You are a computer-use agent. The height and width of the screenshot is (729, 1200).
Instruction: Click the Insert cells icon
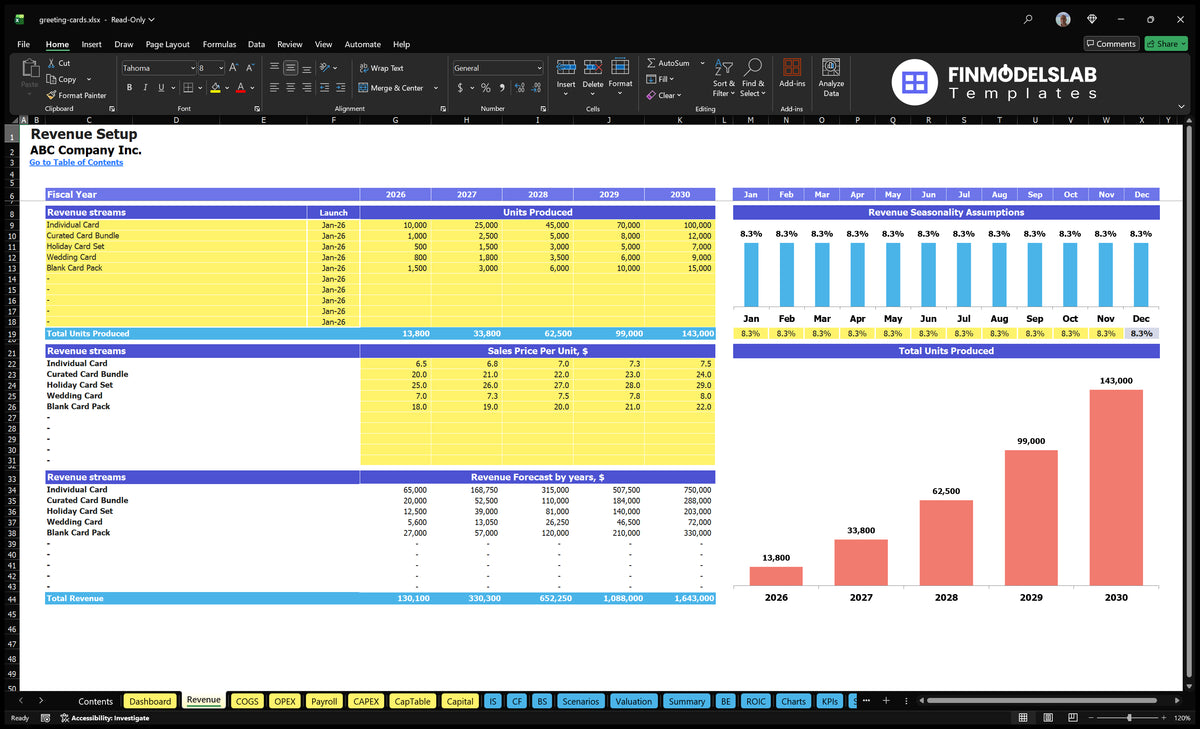coord(566,68)
